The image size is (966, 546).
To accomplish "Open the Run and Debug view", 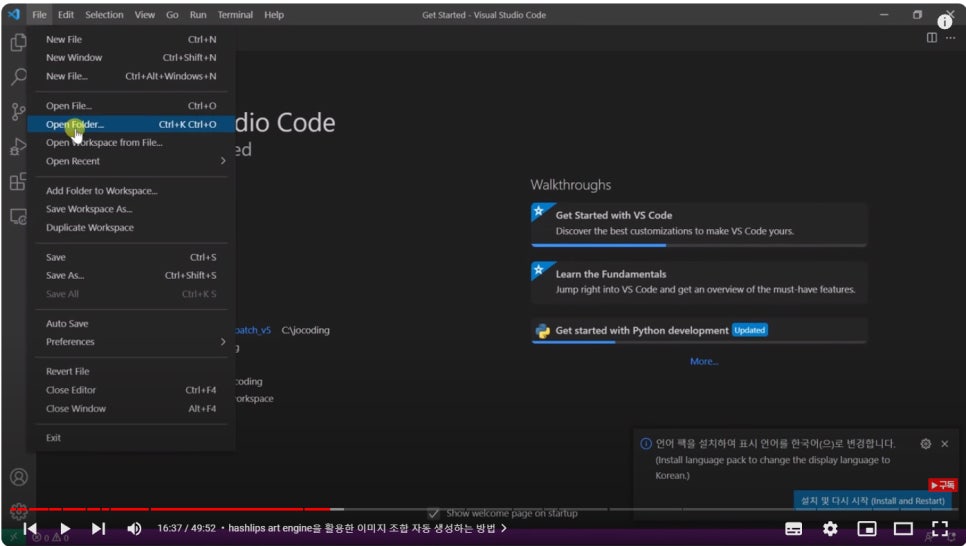I will [x=18, y=147].
